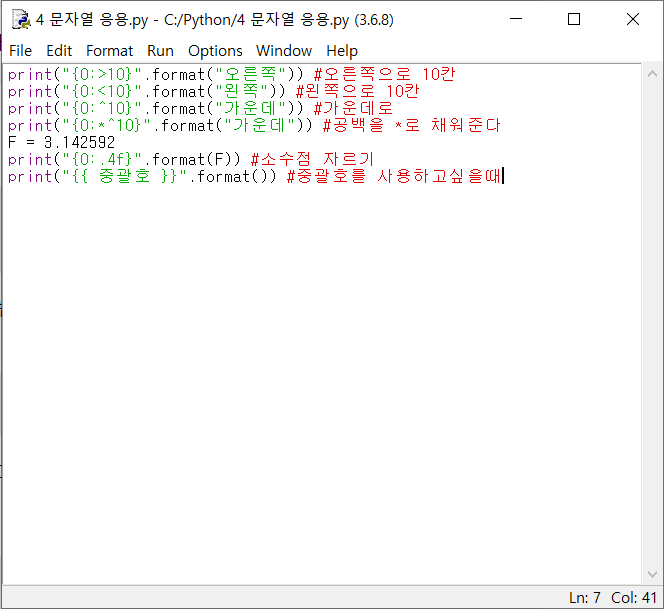Click the line with "{0:*^10}" format
The image size is (664, 609).
[x=254, y=125]
